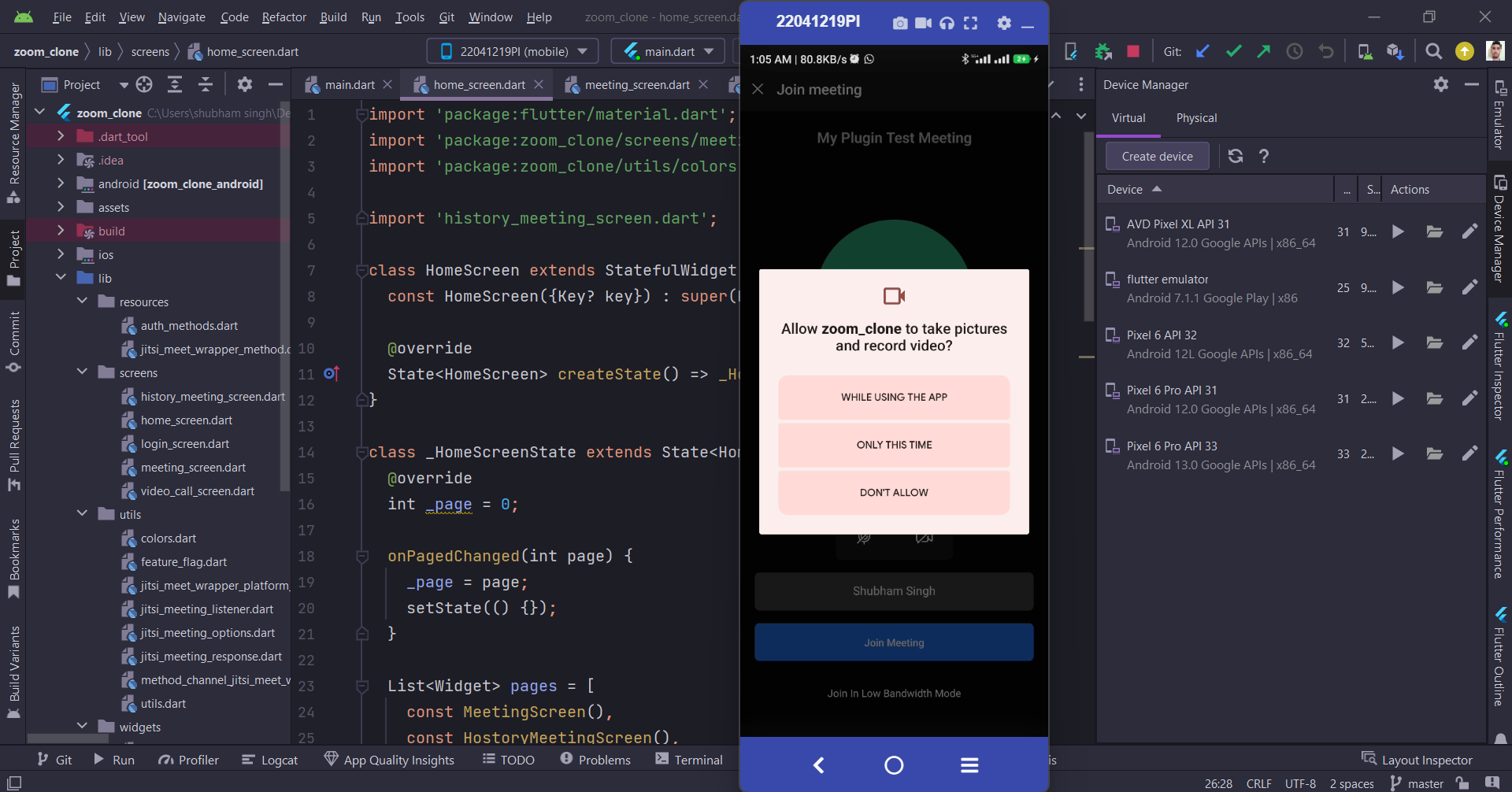Choose WHILE USING THE APP permission
This screenshot has width=1512, height=792.
pyautogui.click(x=894, y=397)
